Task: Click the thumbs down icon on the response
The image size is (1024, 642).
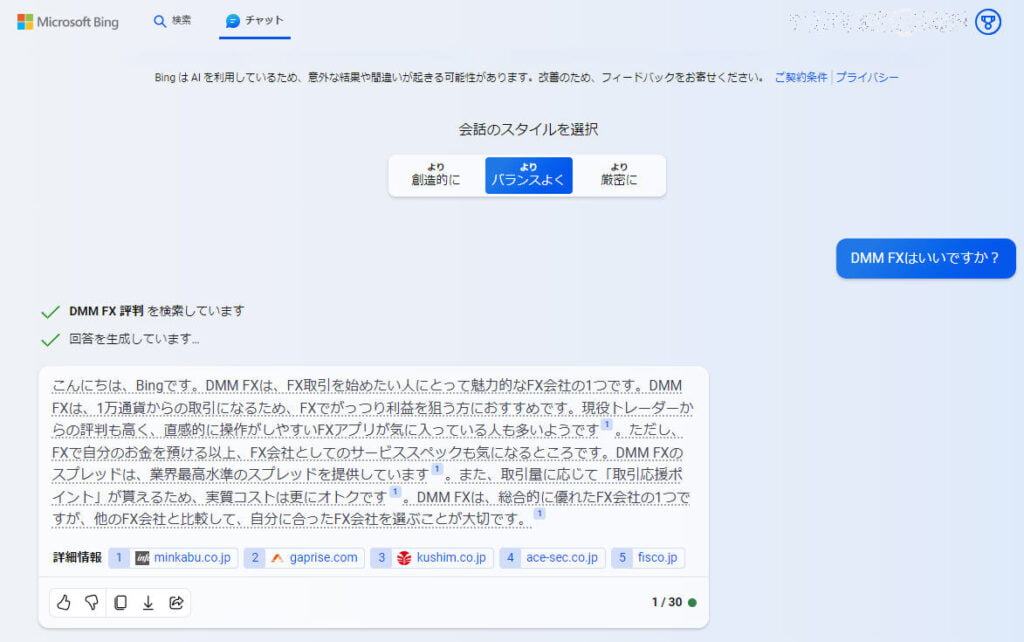Action: pyautogui.click(x=91, y=603)
